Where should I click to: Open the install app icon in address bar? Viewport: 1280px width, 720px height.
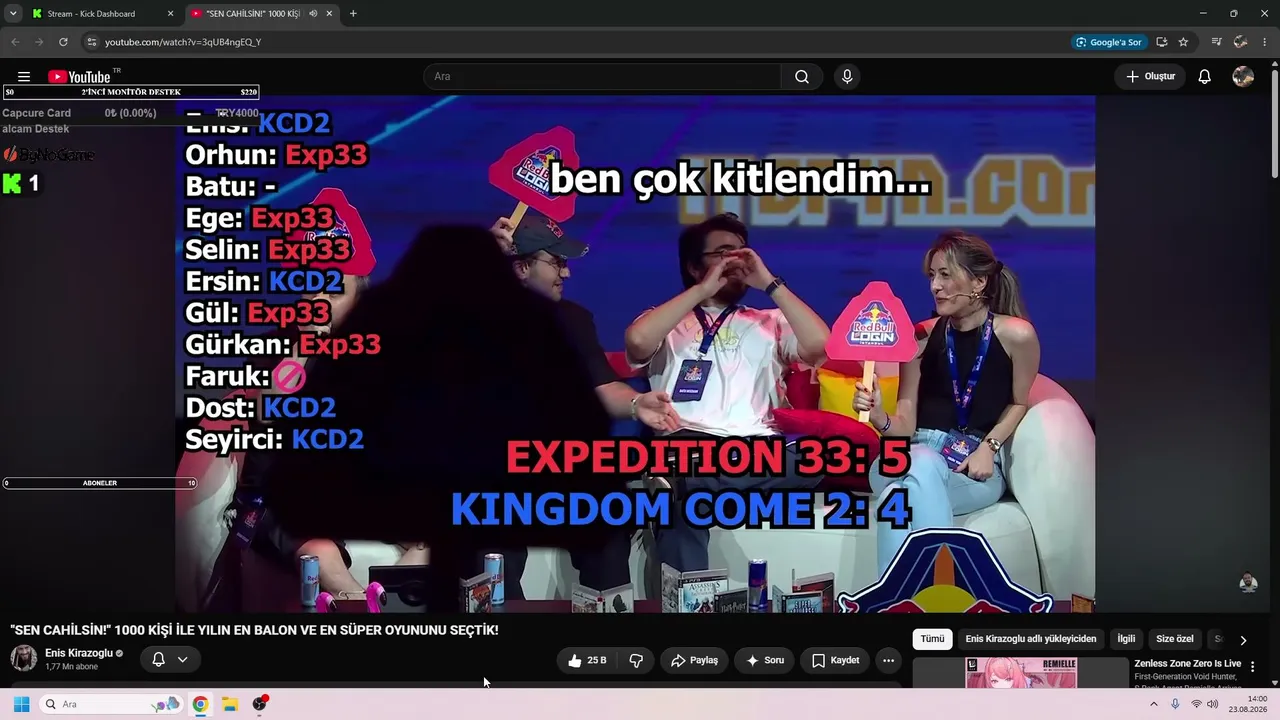tap(1161, 42)
